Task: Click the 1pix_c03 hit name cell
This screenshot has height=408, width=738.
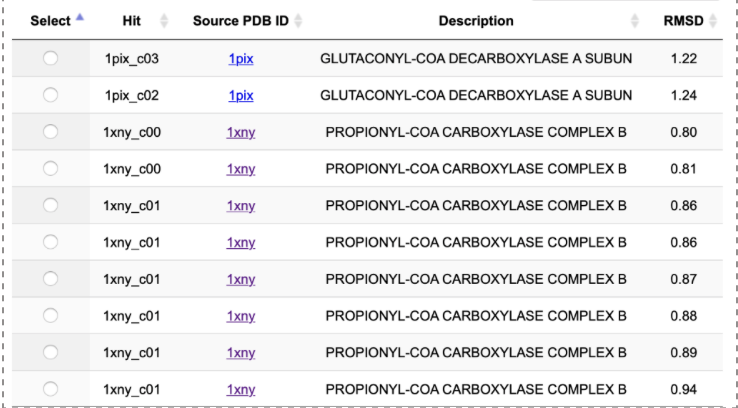Action: click(131, 59)
